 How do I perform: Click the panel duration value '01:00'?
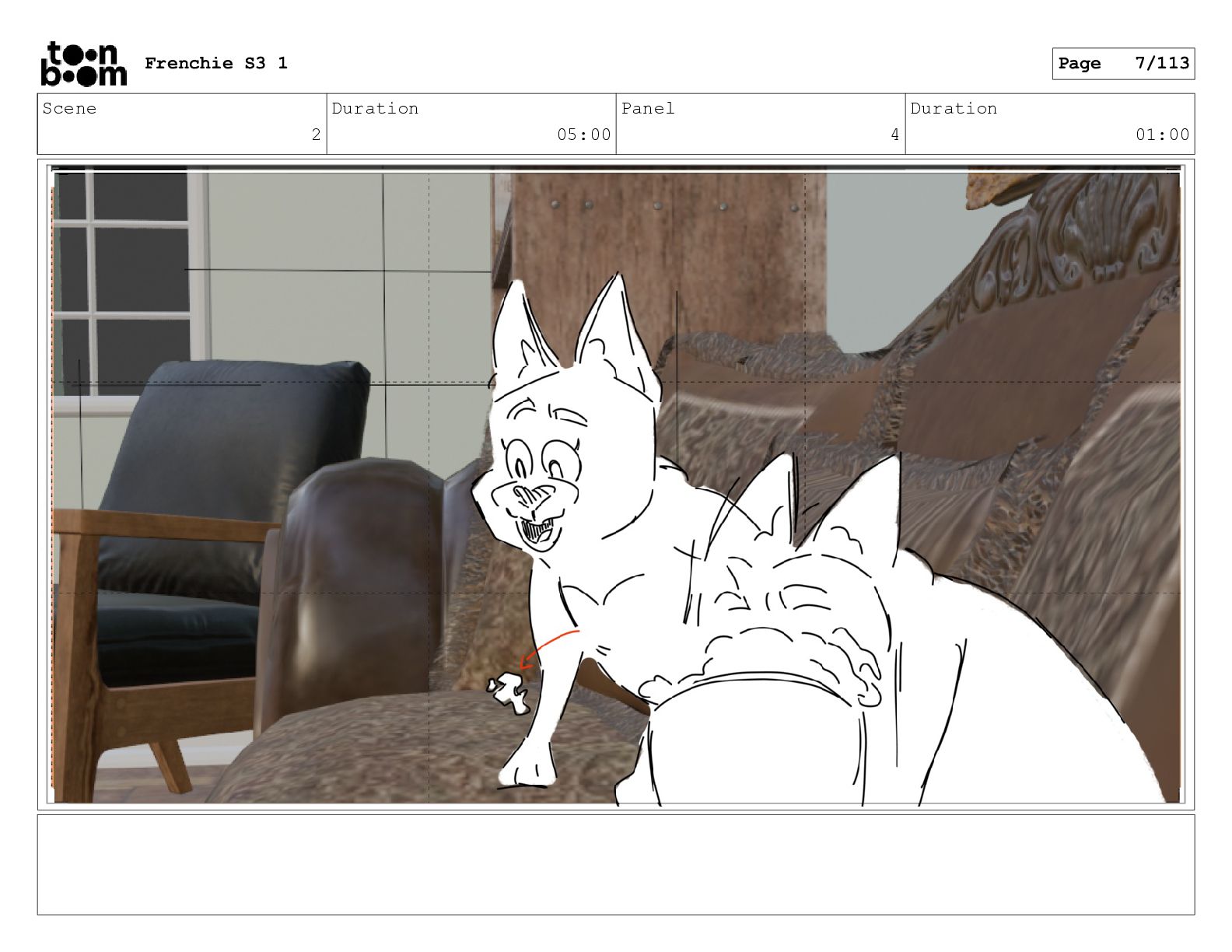pos(1162,135)
